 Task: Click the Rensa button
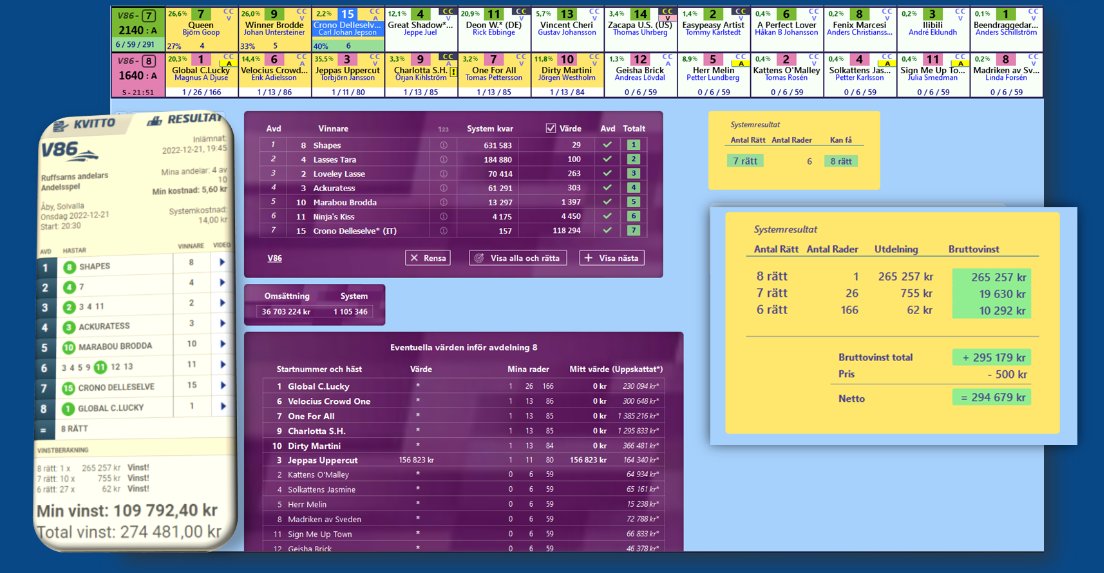427,258
